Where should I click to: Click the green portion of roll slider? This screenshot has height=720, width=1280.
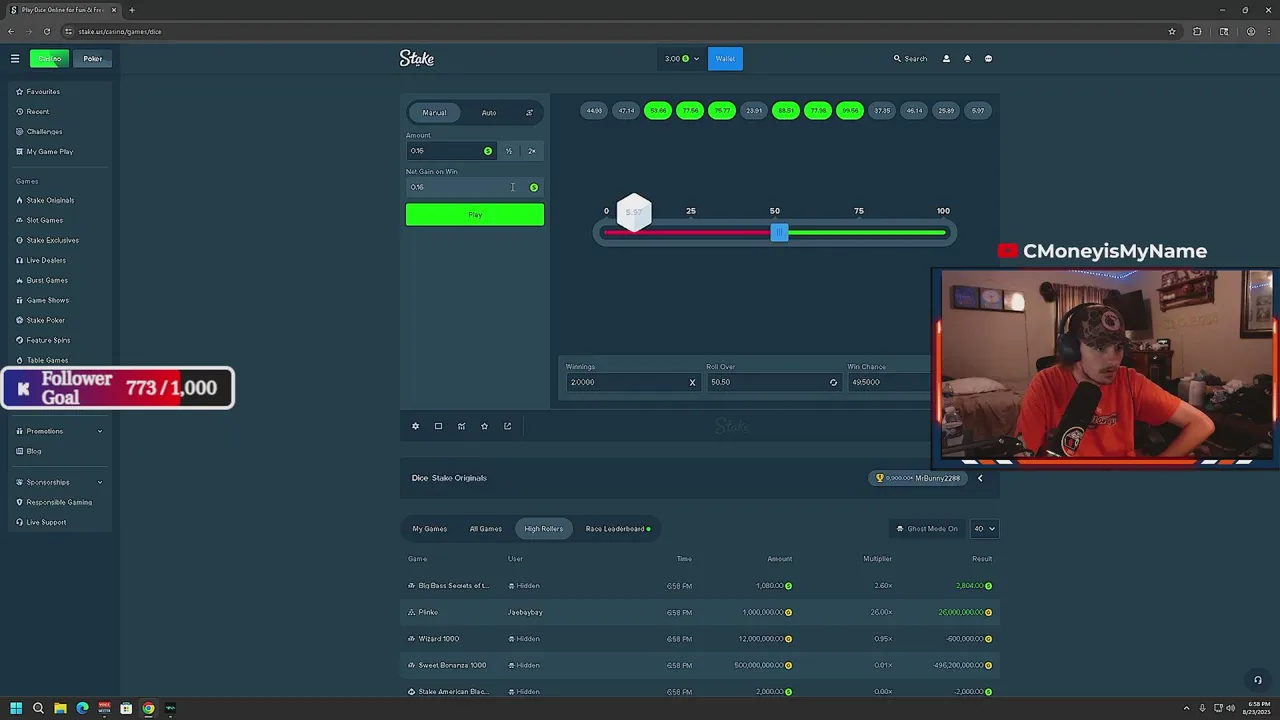pyautogui.click(x=866, y=232)
